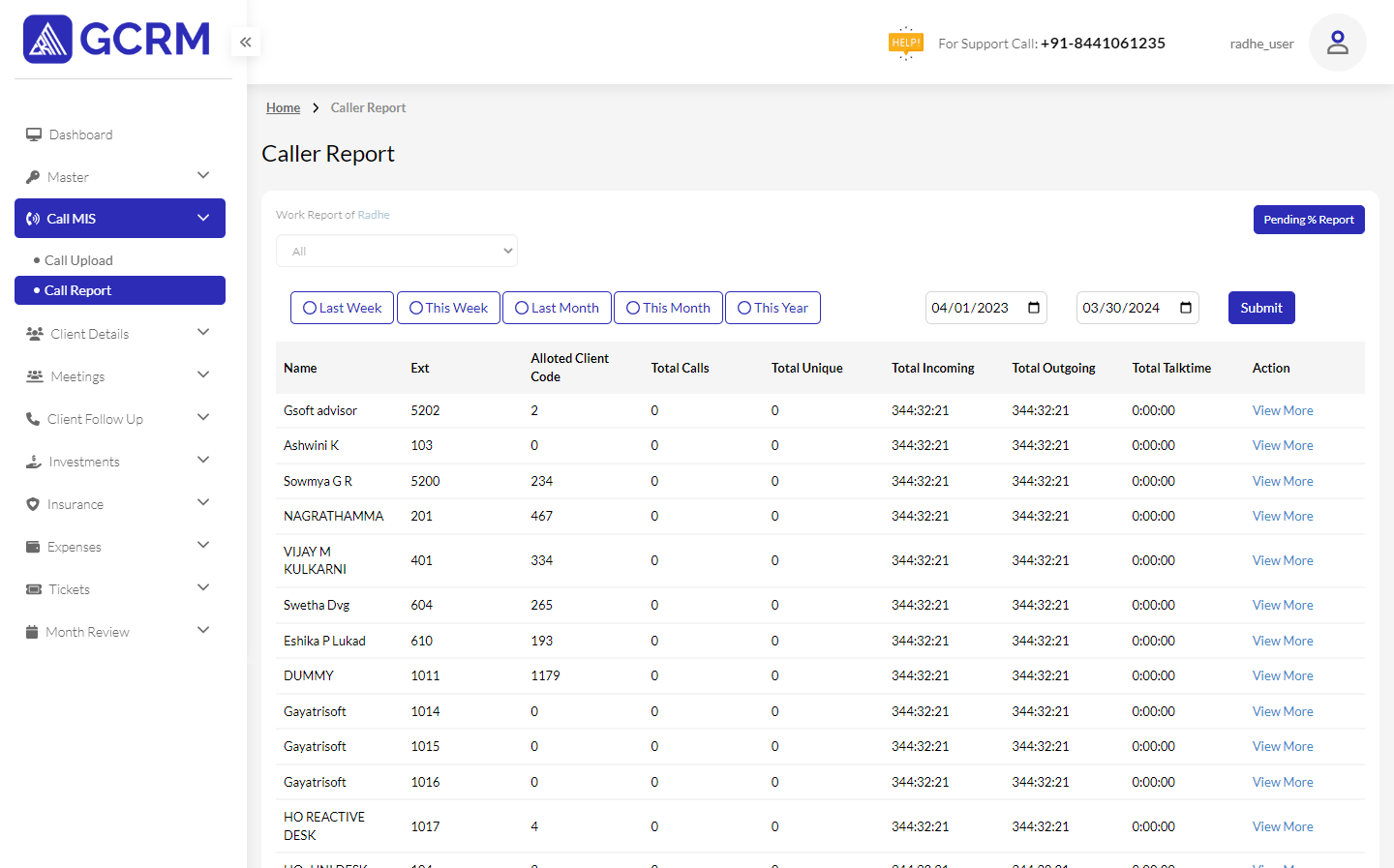Image resolution: width=1394 pixels, height=868 pixels.
Task: Click the GCRM logo
Action: 117,40
